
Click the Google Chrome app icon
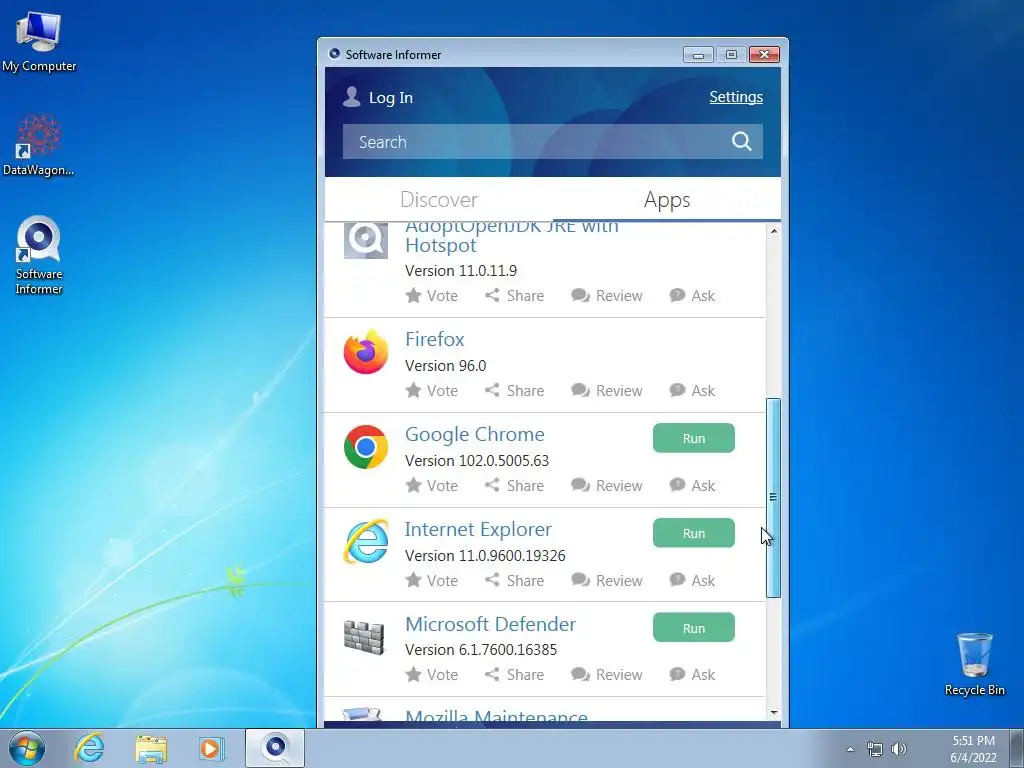[x=366, y=447]
